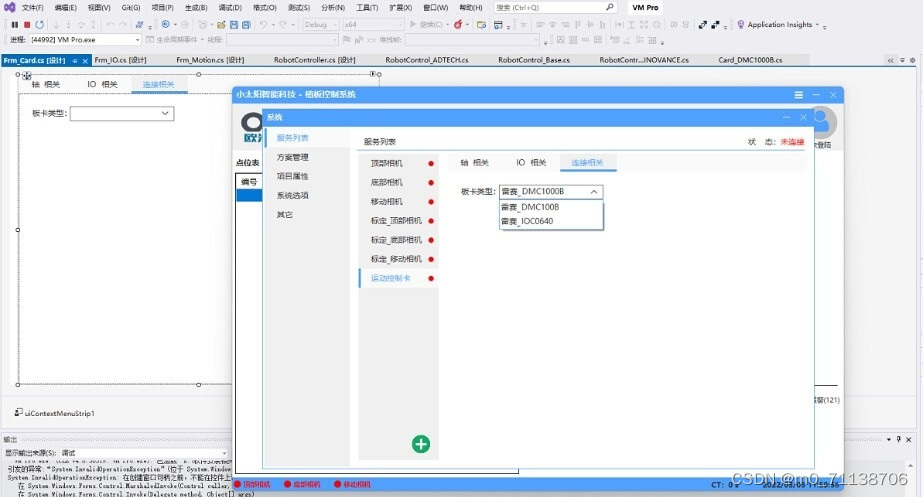
Task: Click the 未连接 status text
Action: coord(792,142)
